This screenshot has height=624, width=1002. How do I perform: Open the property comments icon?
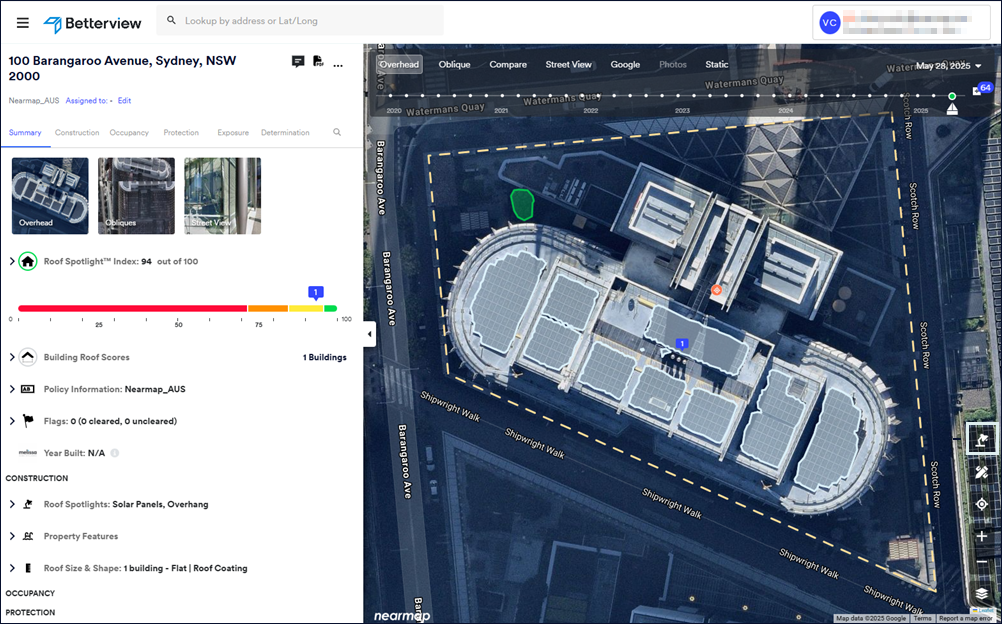pyautogui.click(x=298, y=61)
